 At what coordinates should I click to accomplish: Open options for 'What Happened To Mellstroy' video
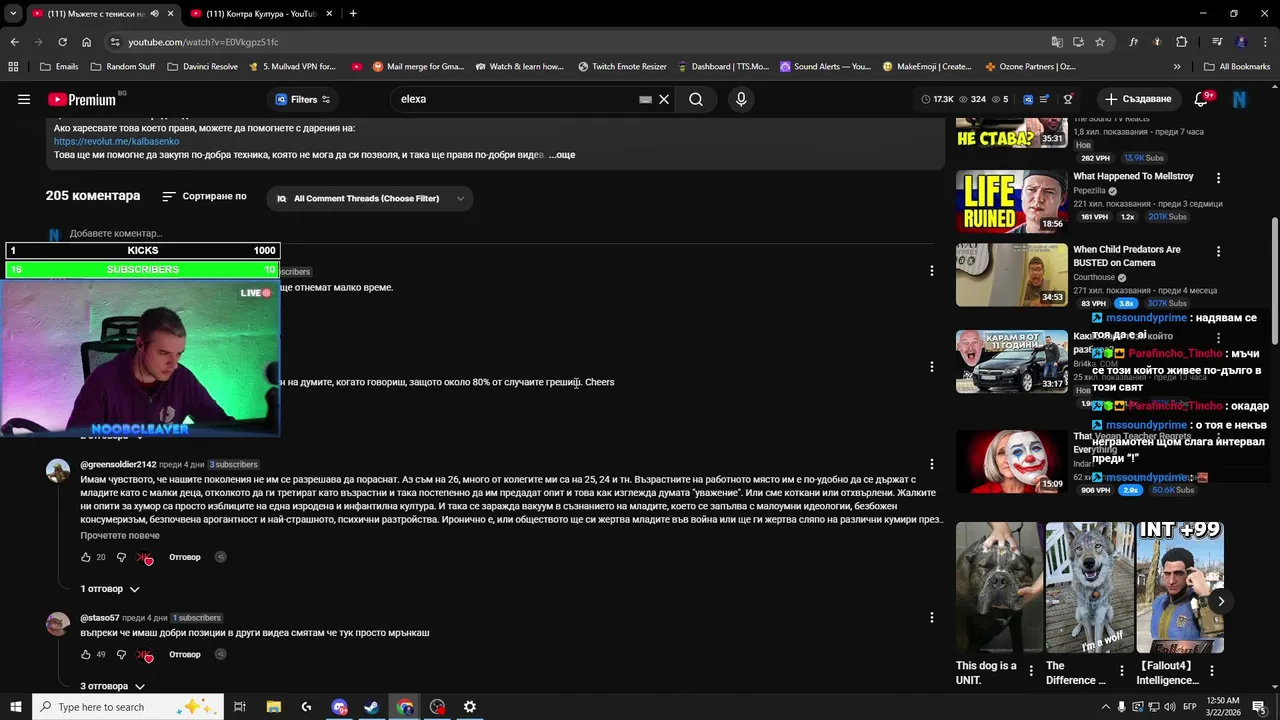pyautogui.click(x=1218, y=178)
